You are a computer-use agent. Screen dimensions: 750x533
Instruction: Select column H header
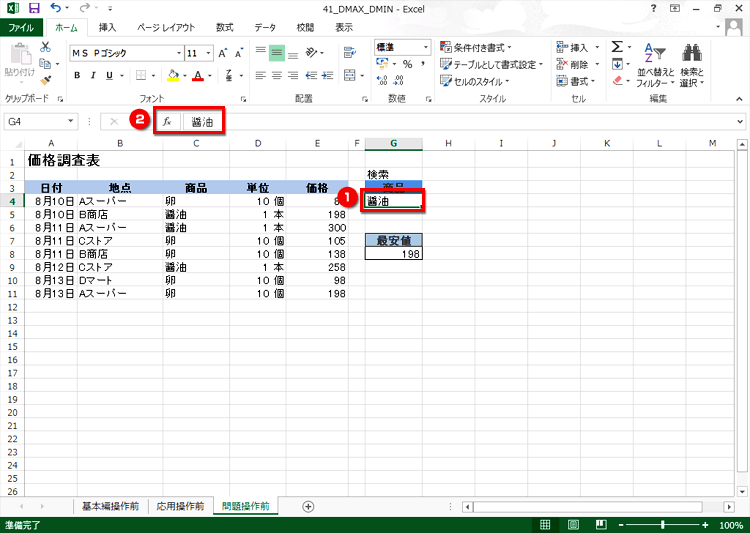point(448,144)
